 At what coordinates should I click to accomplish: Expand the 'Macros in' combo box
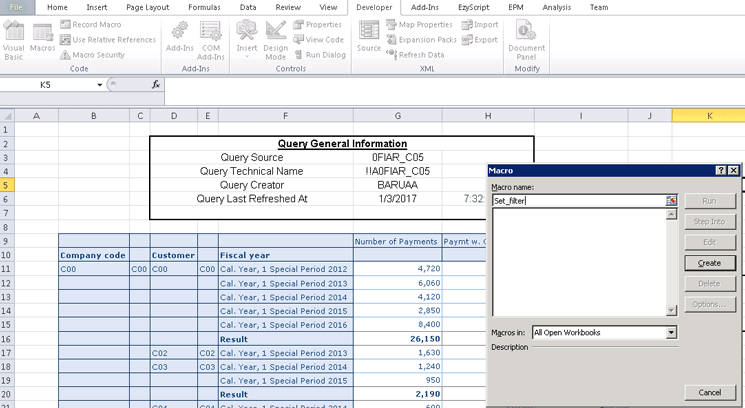(x=671, y=332)
